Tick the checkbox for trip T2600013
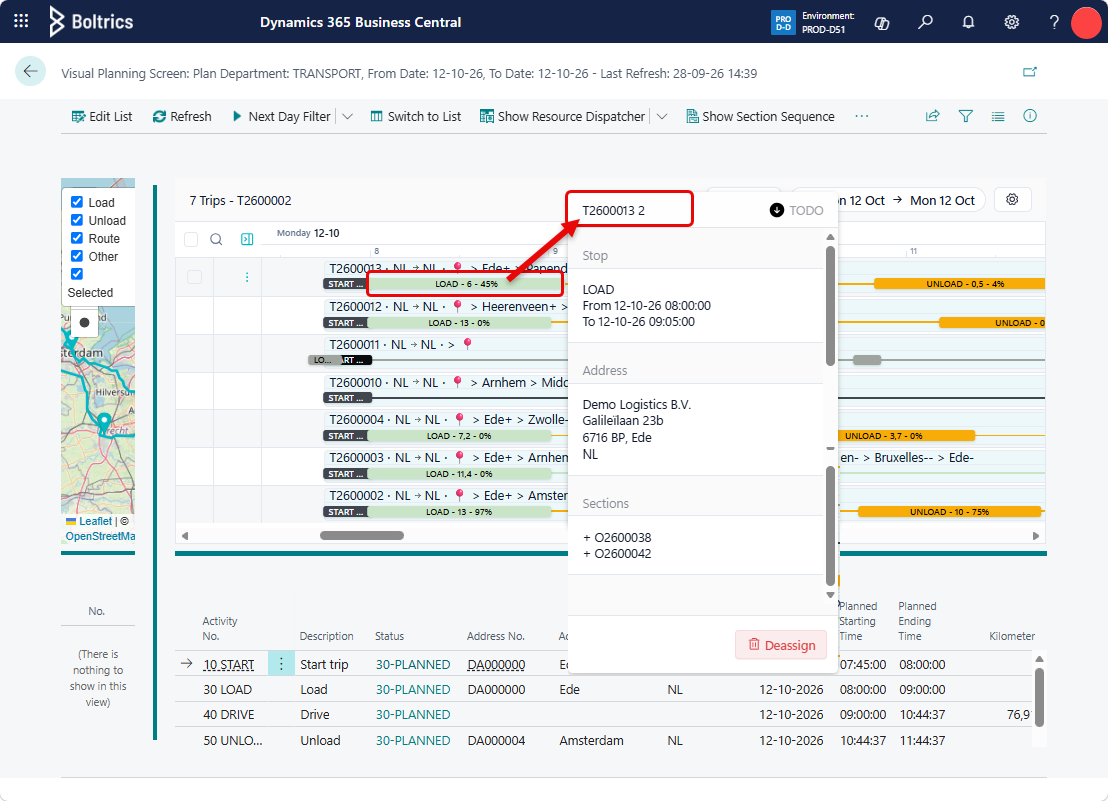The height and width of the screenshot is (801, 1108). click(194, 277)
